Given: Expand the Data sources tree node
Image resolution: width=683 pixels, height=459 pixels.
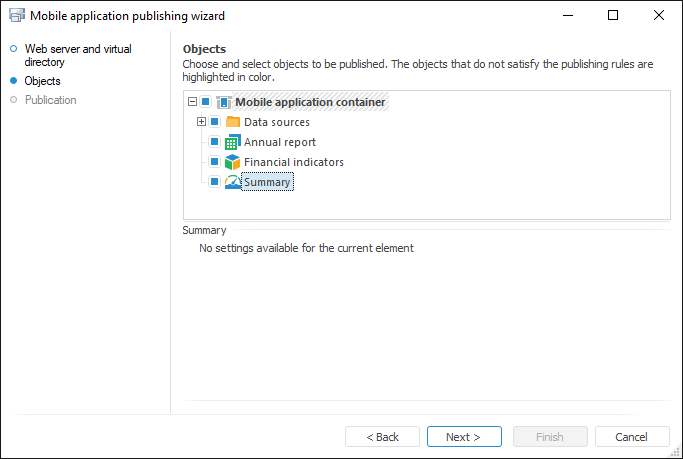Looking at the screenshot, I should pyautogui.click(x=201, y=122).
